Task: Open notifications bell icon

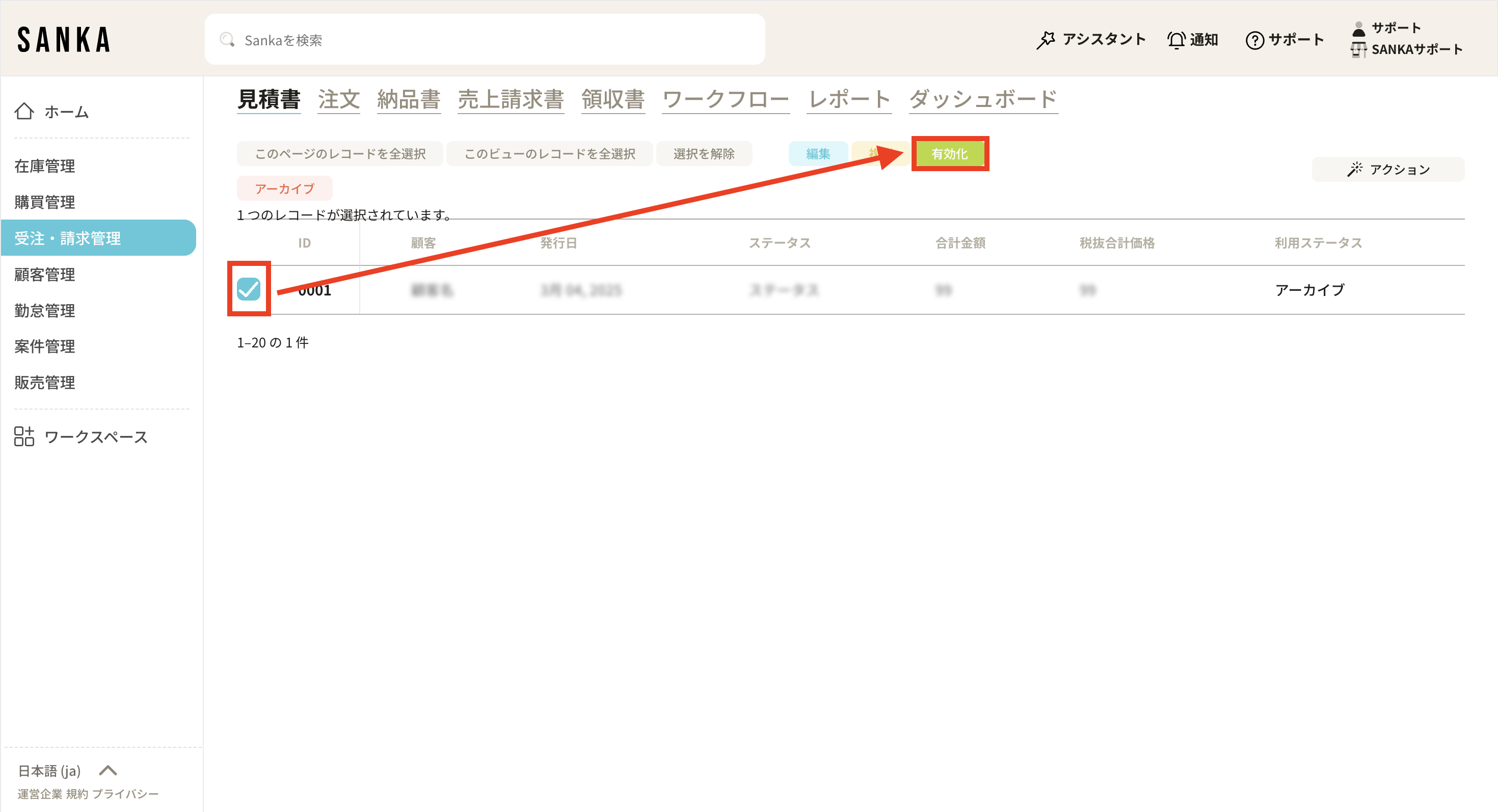Action: pyautogui.click(x=1176, y=40)
